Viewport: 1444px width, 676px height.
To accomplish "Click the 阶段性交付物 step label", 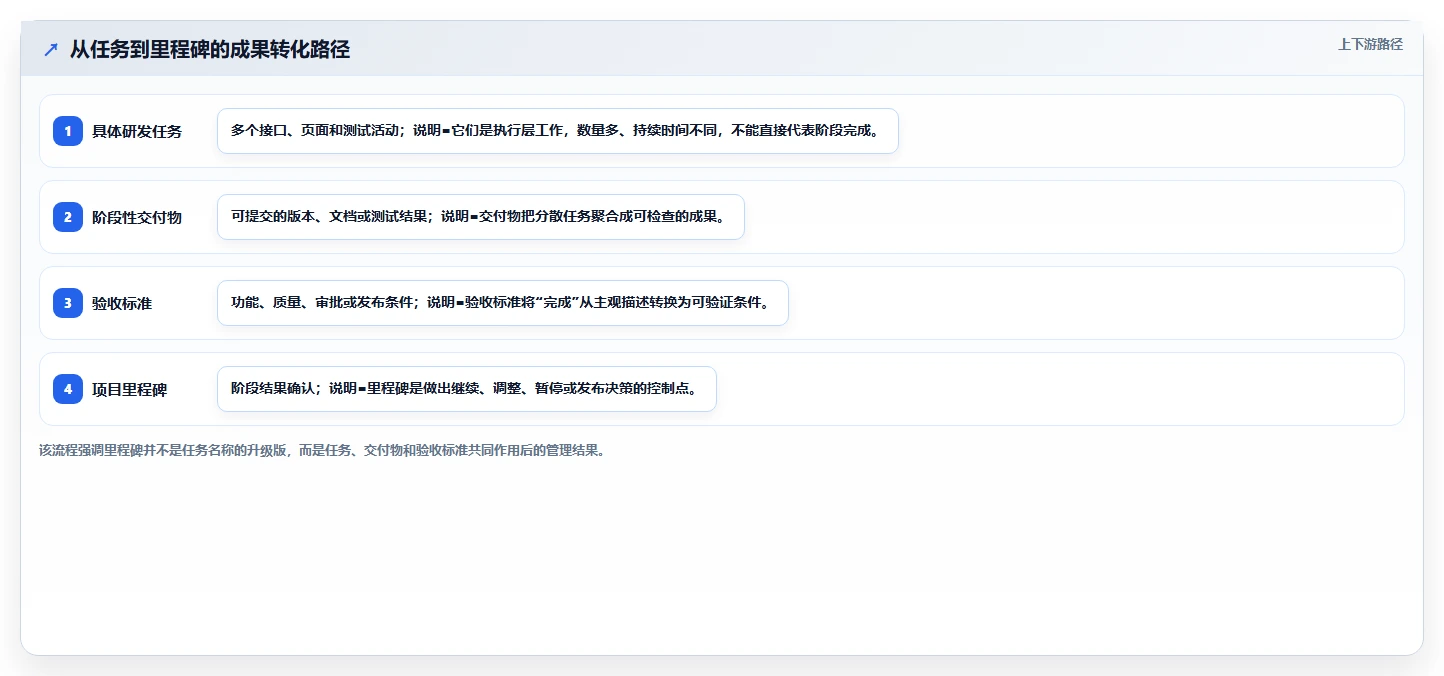I will tap(137, 217).
